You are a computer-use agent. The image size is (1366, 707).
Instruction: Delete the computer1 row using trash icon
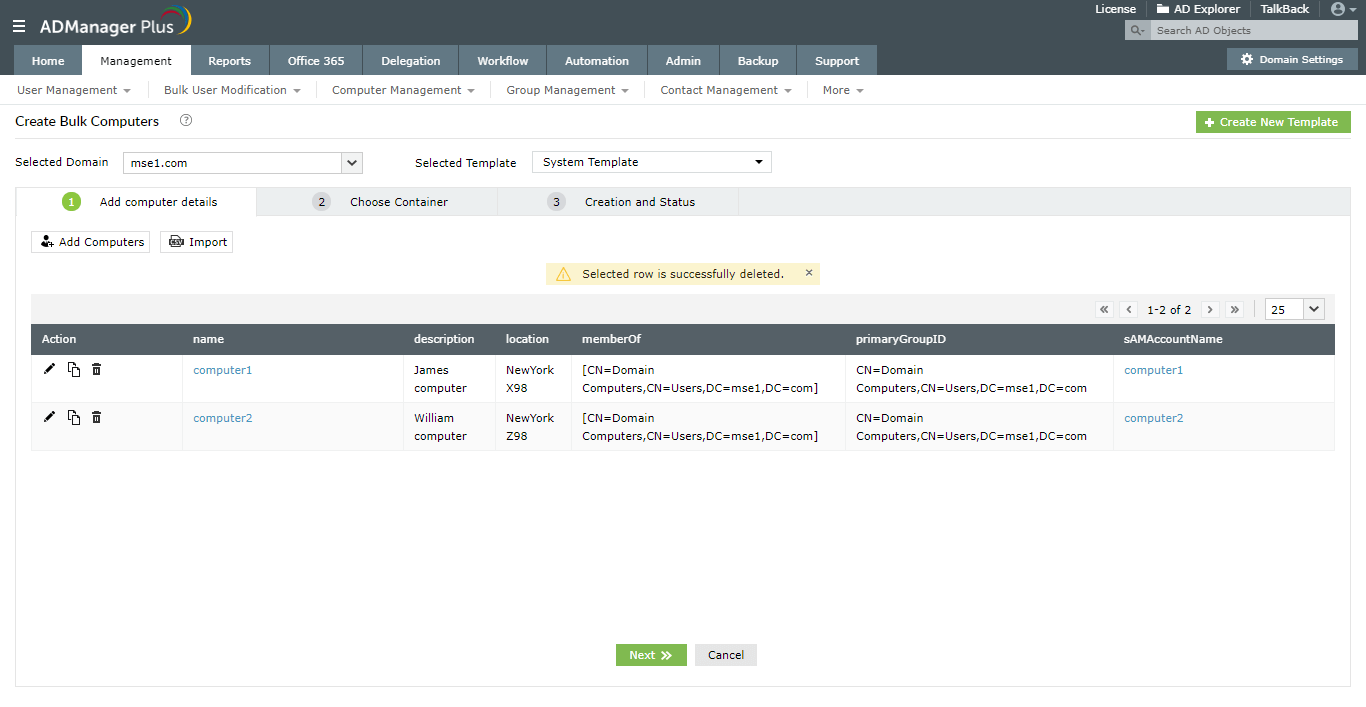(x=96, y=369)
